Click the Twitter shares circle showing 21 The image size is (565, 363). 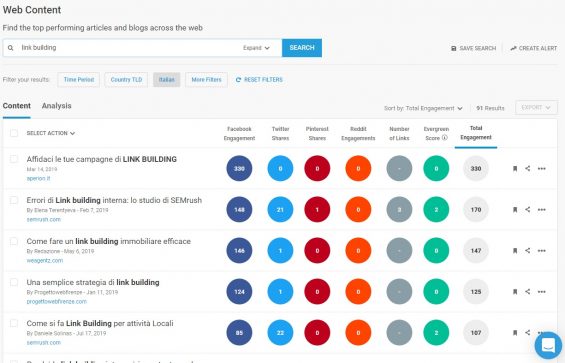pyautogui.click(x=280, y=209)
